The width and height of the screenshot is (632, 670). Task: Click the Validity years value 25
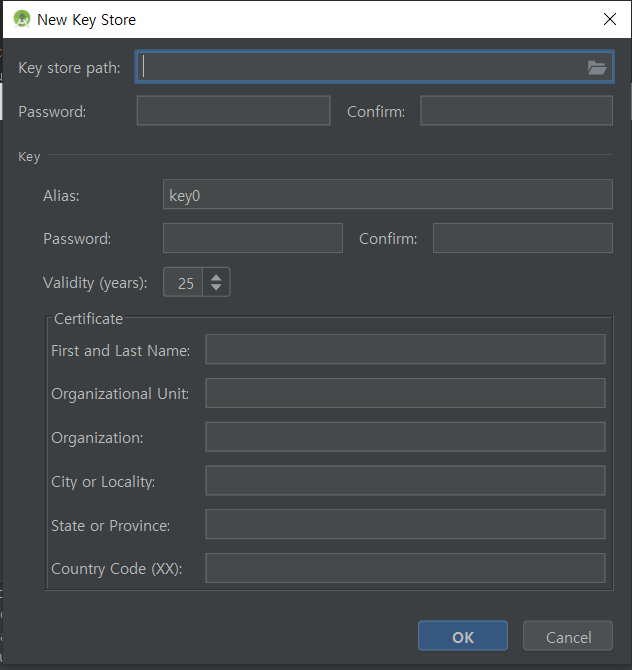coord(184,282)
